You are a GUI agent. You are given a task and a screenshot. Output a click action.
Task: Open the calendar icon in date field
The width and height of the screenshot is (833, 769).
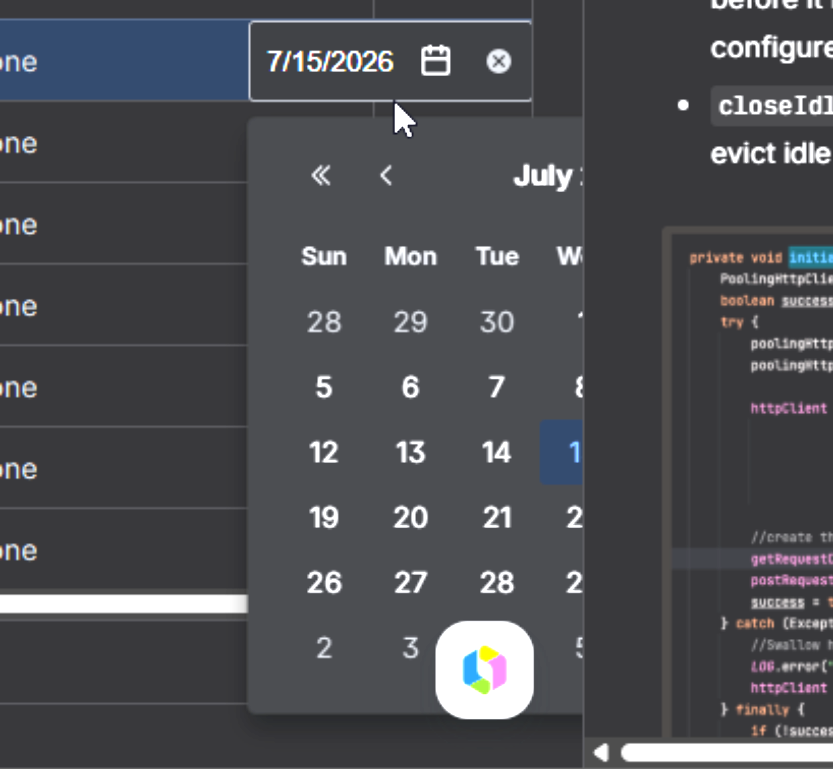pos(436,61)
